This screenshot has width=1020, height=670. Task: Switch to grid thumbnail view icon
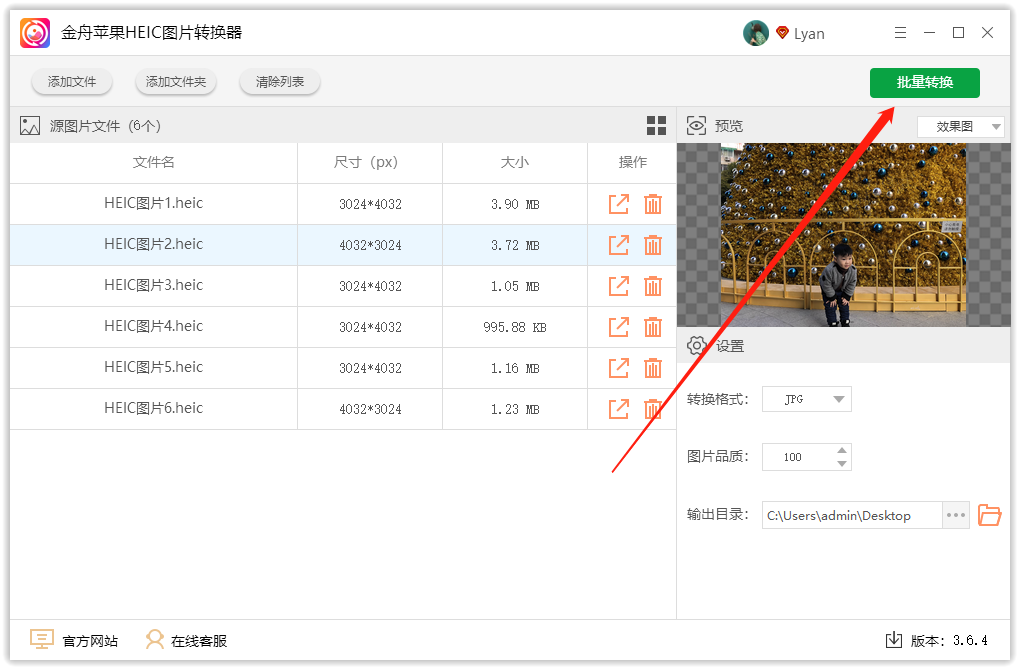coord(656,126)
